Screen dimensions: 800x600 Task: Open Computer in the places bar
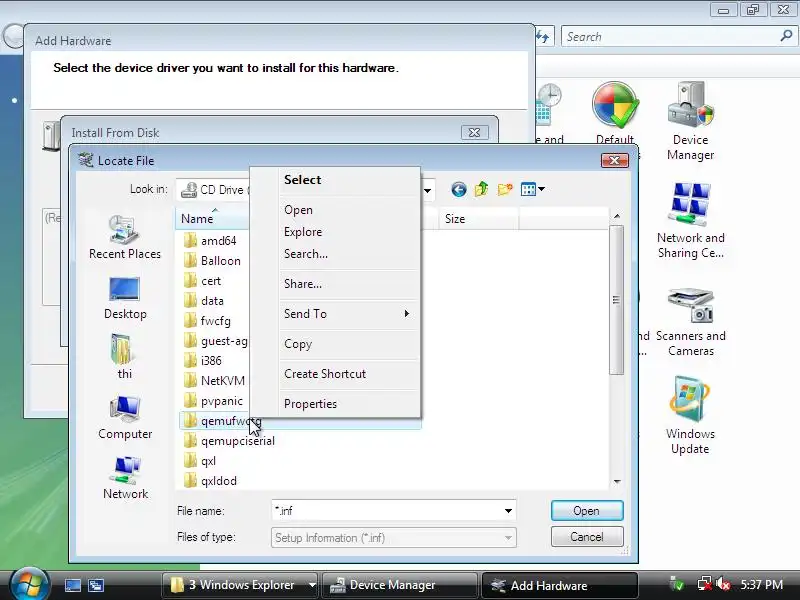pyautogui.click(x=125, y=418)
